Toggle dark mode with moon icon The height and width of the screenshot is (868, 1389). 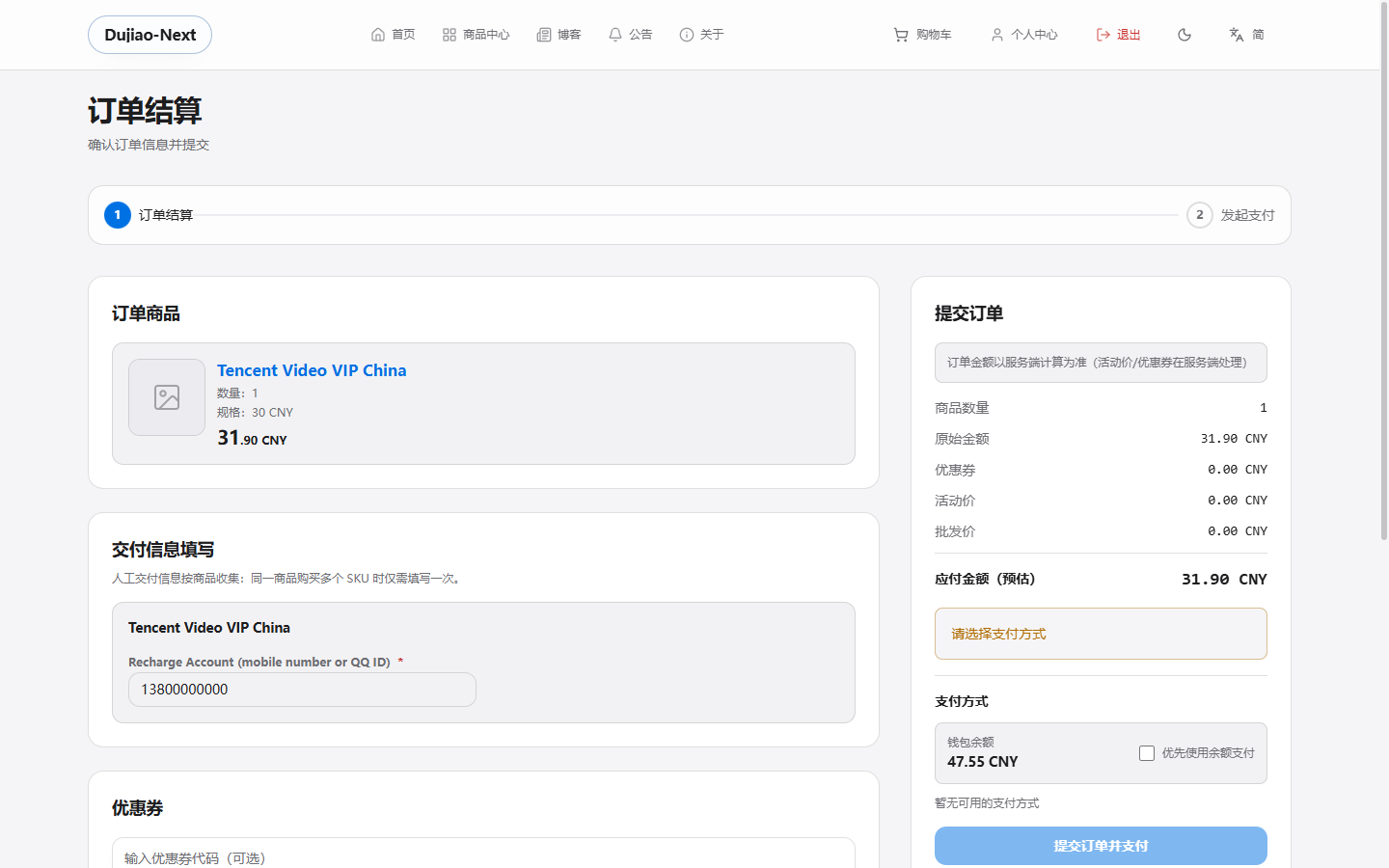click(1185, 35)
